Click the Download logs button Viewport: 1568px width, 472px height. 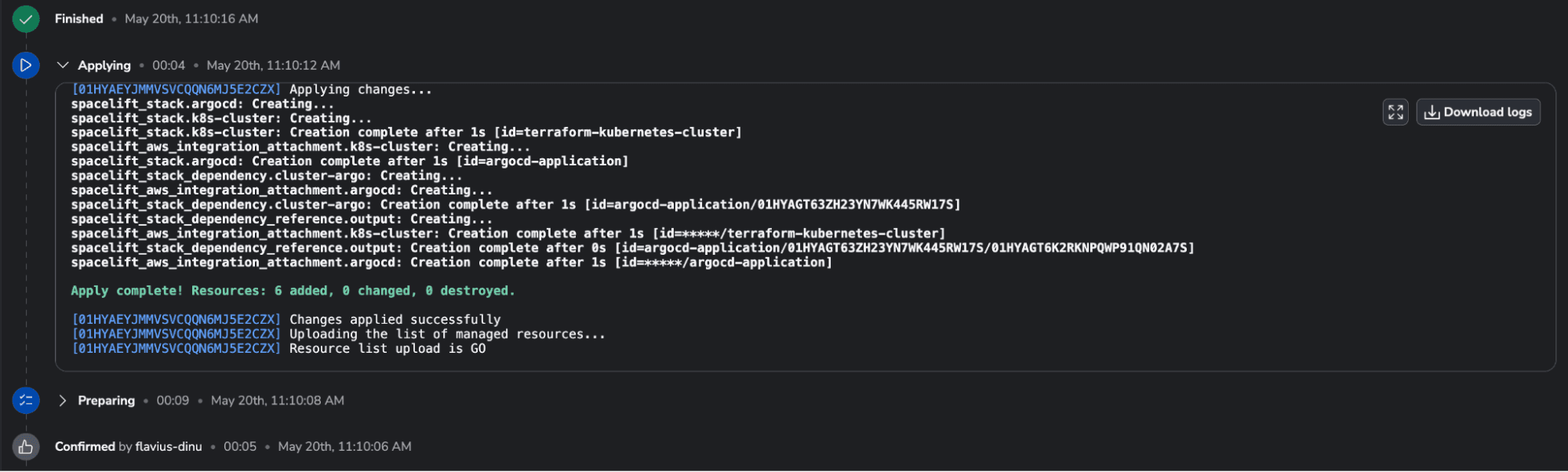click(1478, 112)
